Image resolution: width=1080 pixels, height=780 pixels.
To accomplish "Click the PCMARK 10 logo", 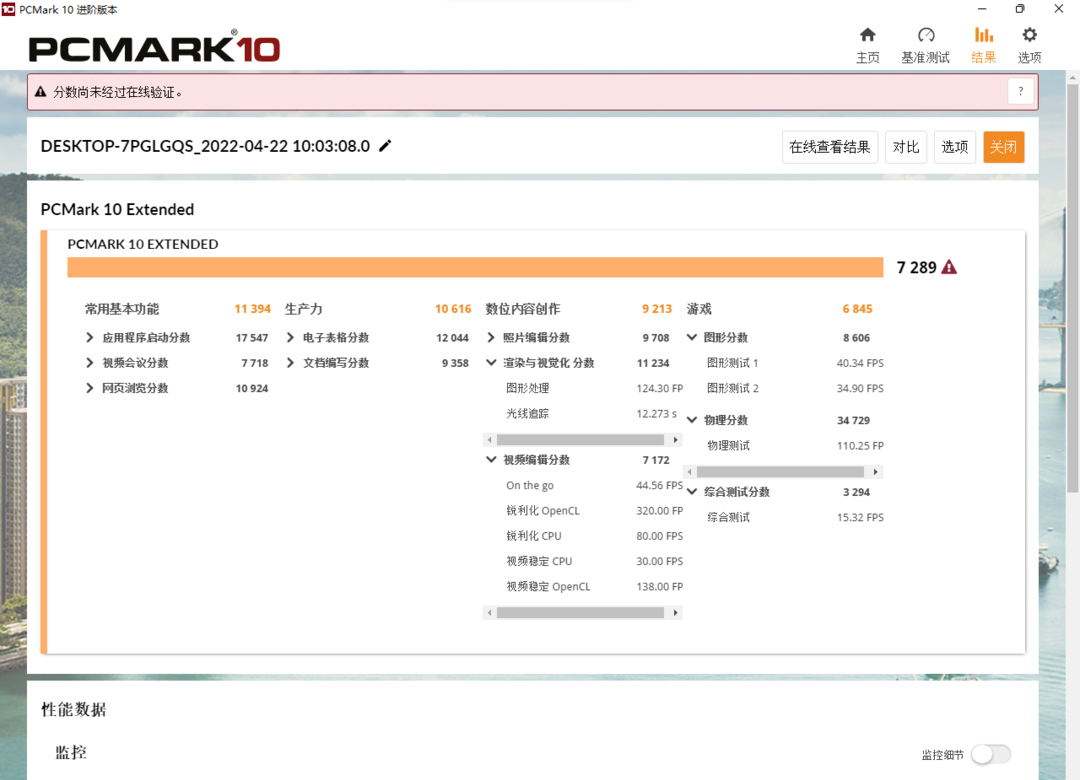I will tap(154, 47).
